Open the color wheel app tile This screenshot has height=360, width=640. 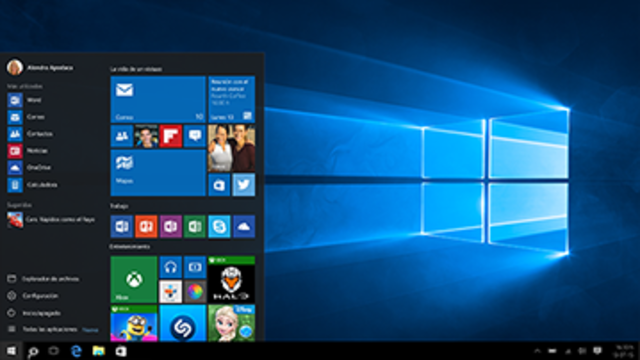click(195, 292)
